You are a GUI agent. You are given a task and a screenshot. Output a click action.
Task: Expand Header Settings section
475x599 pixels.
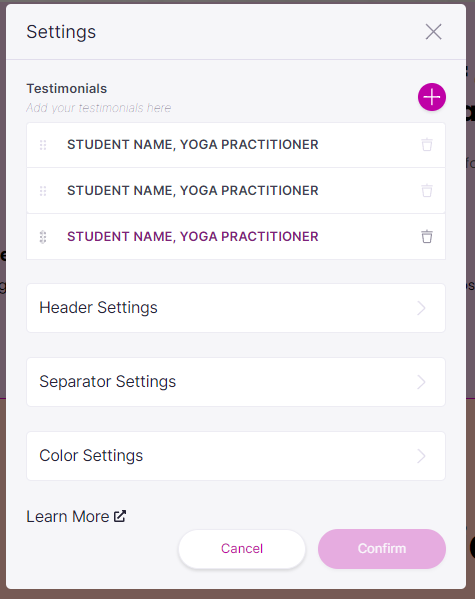[x=236, y=308]
